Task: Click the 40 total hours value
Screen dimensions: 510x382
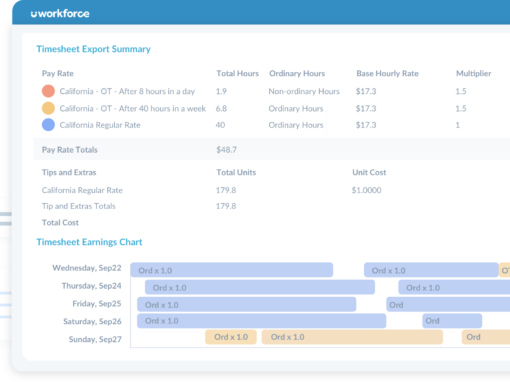Action: click(x=220, y=125)
